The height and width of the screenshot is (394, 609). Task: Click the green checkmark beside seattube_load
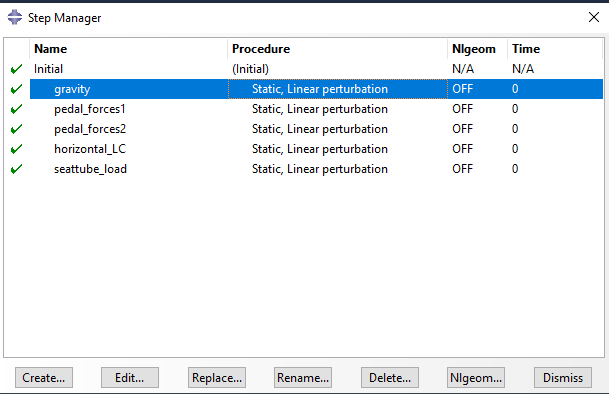[x=16, y=169]
